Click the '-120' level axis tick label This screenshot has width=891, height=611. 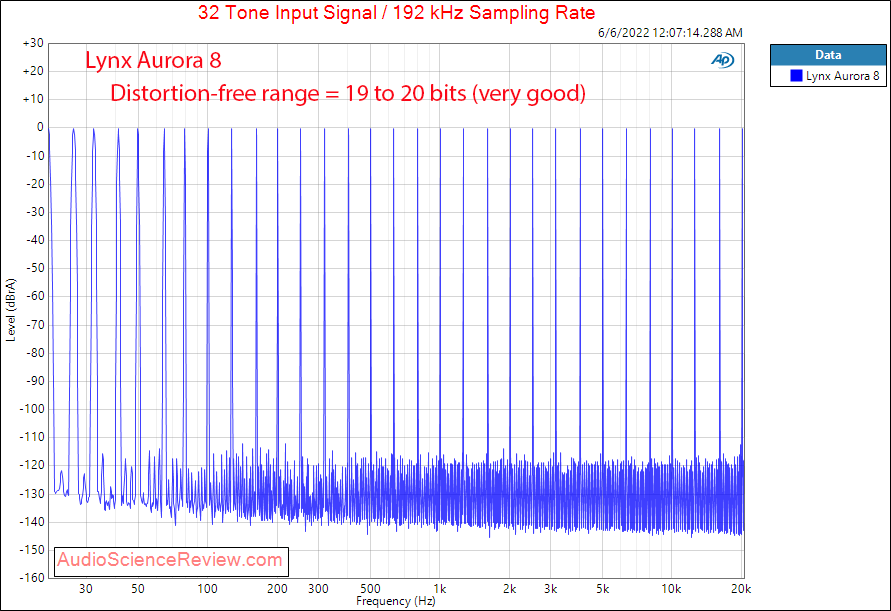coord(32,465)
